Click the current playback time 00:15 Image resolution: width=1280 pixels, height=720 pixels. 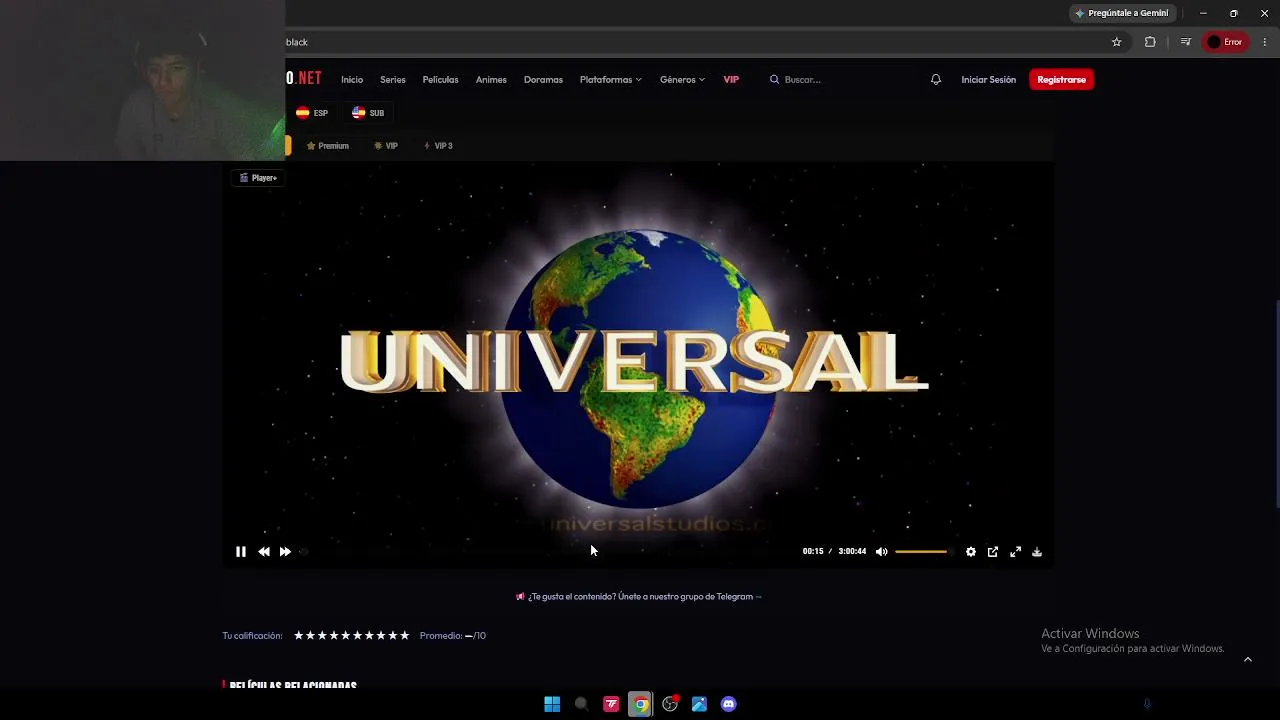813,552
